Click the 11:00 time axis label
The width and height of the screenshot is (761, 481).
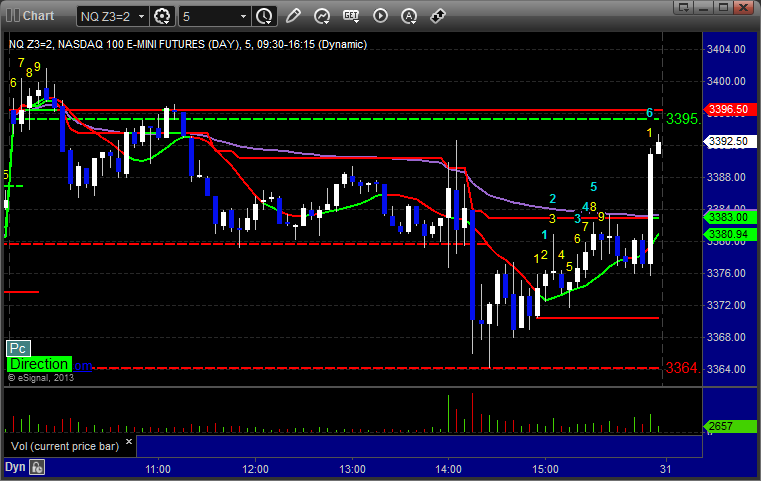click(158, 469)
